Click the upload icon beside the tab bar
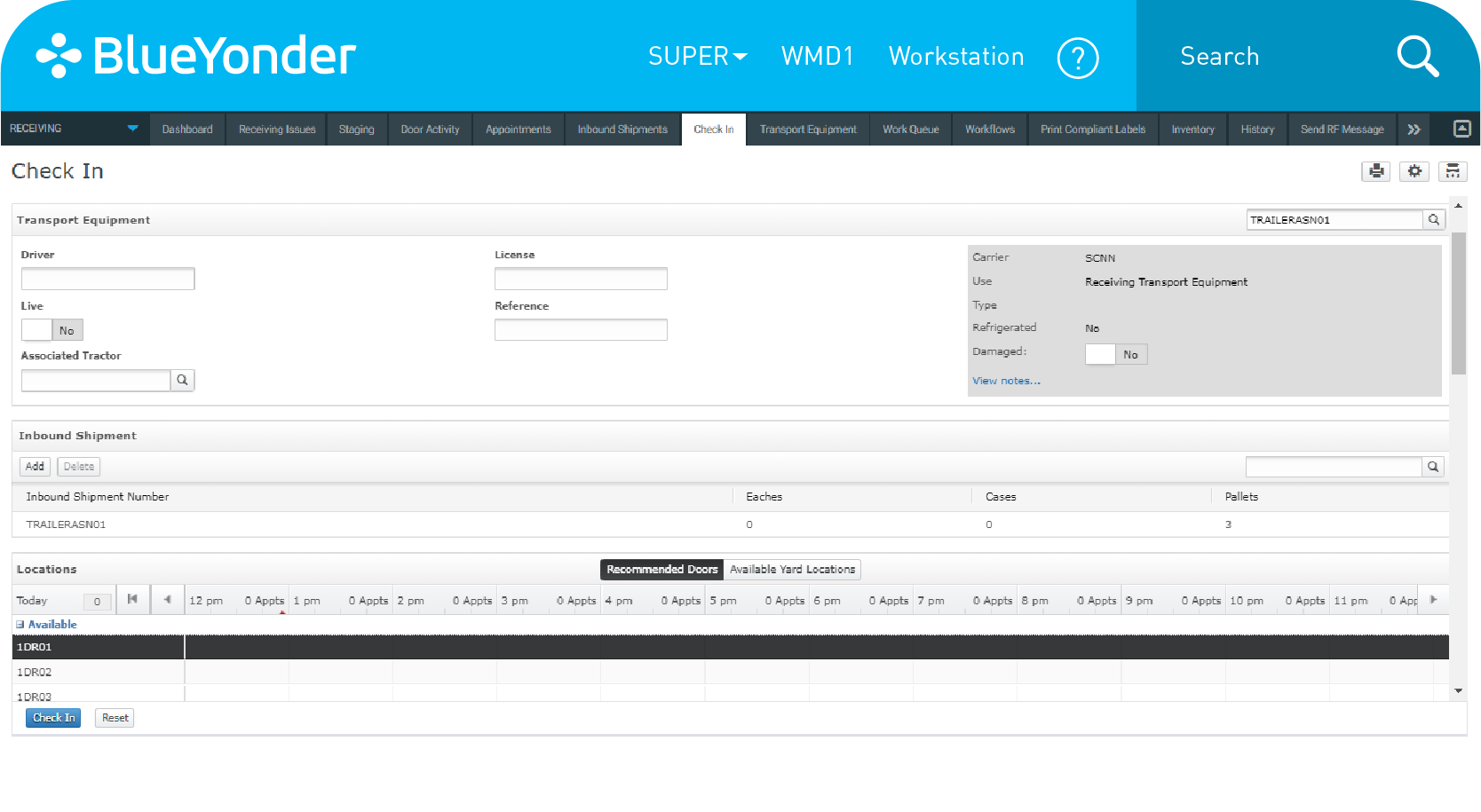This screenshot has height=812, width=1481. click(x=1461, y=130)
